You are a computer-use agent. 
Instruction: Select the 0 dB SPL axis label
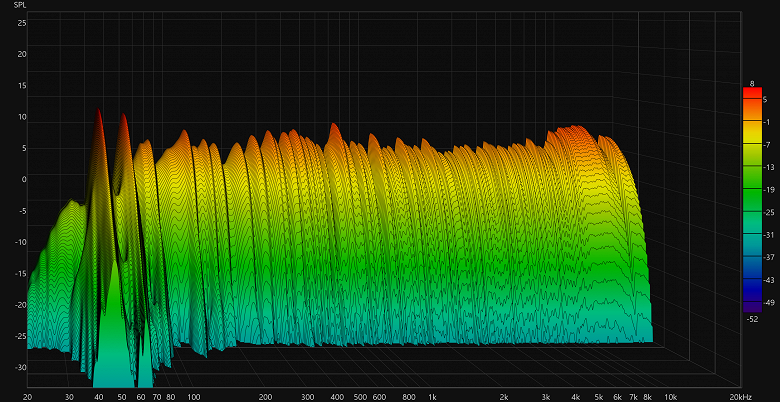tap(24, 179)
